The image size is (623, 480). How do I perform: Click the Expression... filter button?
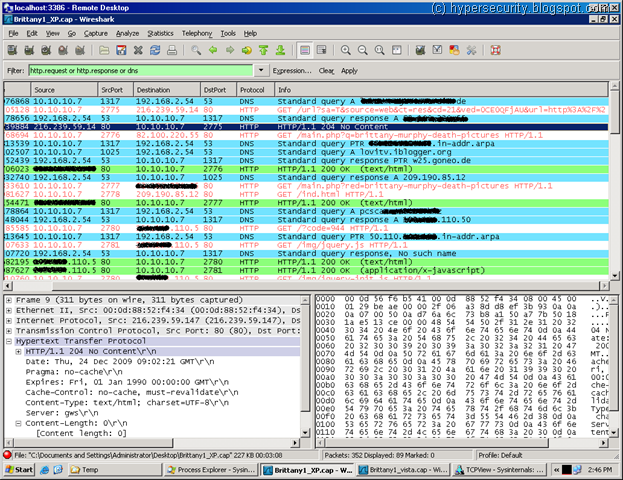292,71
